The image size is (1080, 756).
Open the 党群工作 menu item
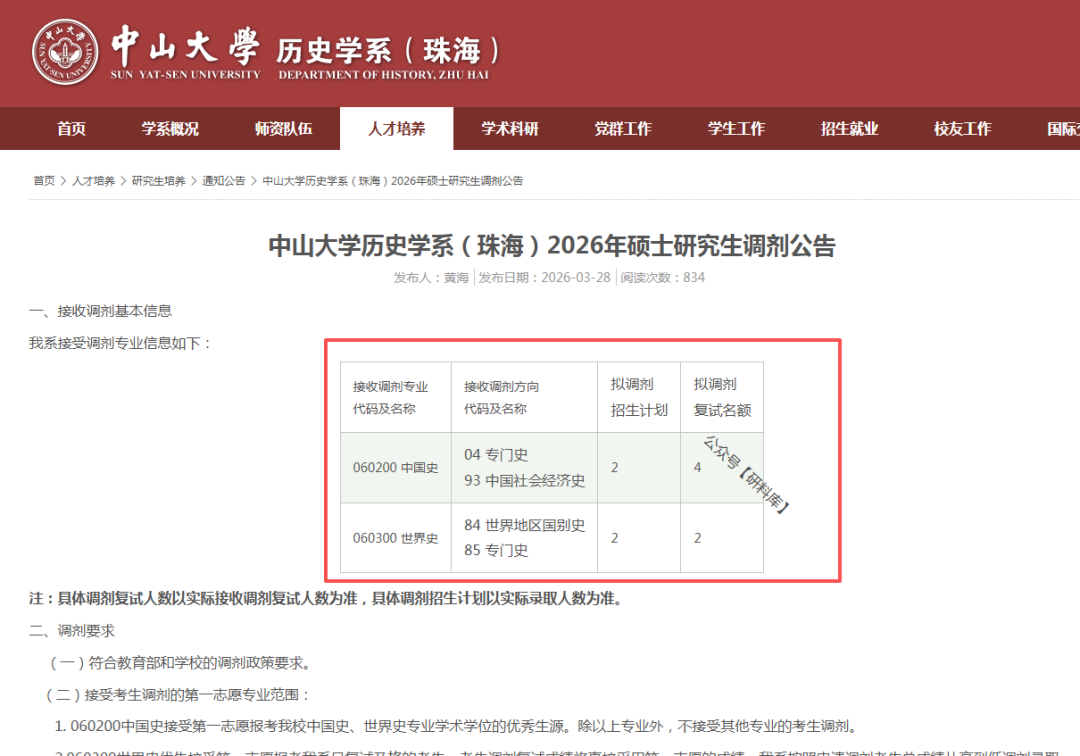(x=622, y=129)
